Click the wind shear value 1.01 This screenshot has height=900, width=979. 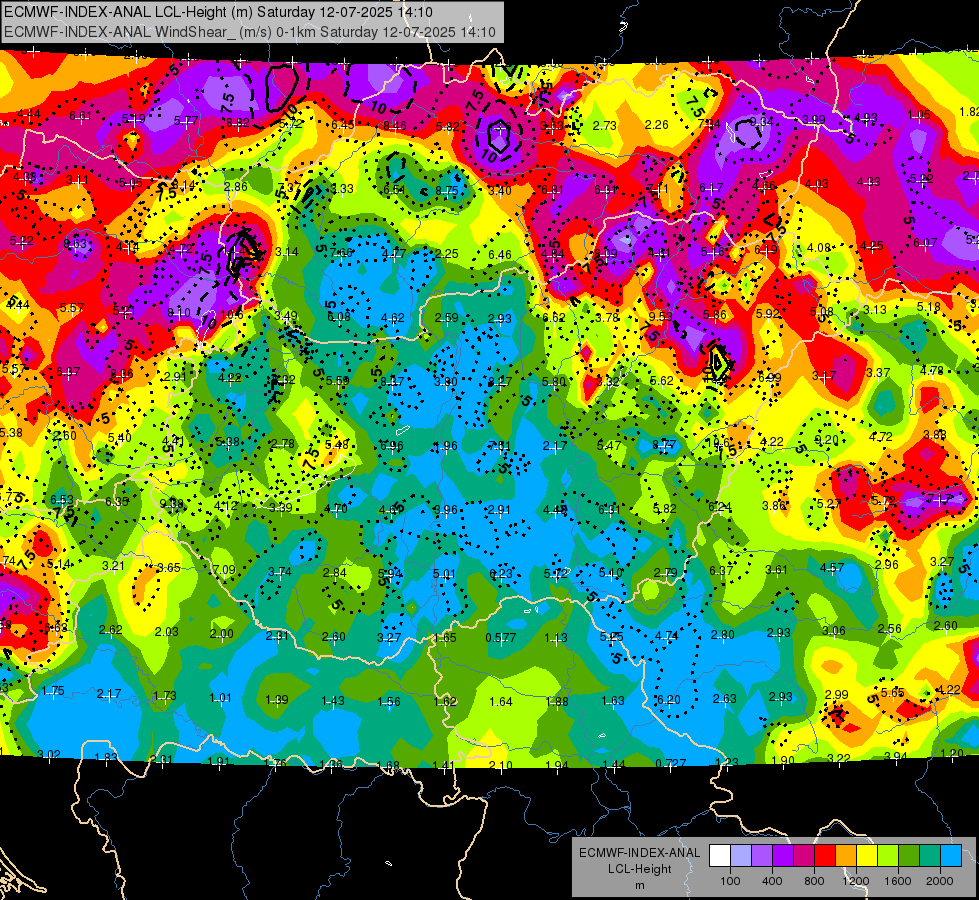221,698
